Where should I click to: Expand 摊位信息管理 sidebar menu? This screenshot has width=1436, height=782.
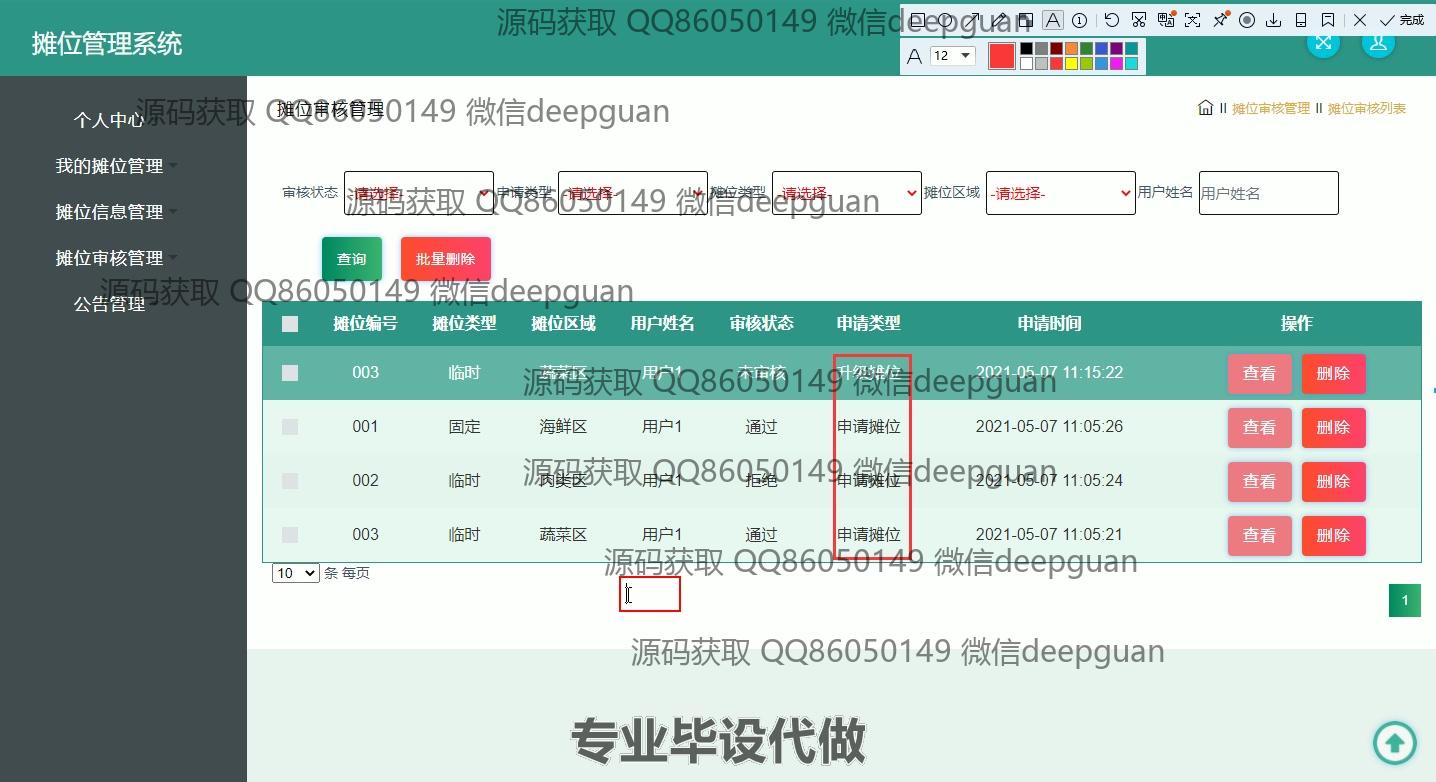coord(109,212)
